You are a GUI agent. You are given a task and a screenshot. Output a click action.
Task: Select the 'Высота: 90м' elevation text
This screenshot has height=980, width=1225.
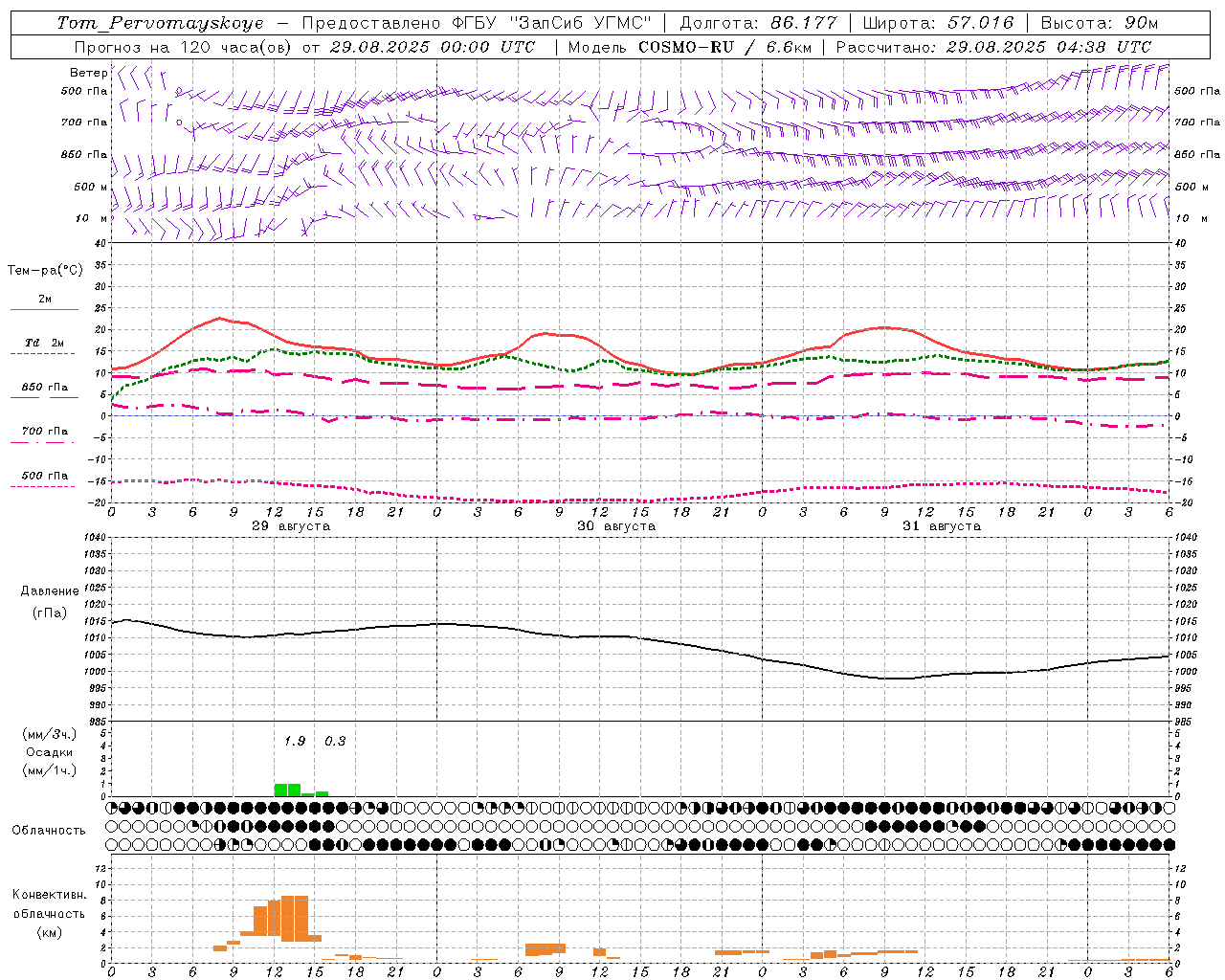click(1099, 23)
